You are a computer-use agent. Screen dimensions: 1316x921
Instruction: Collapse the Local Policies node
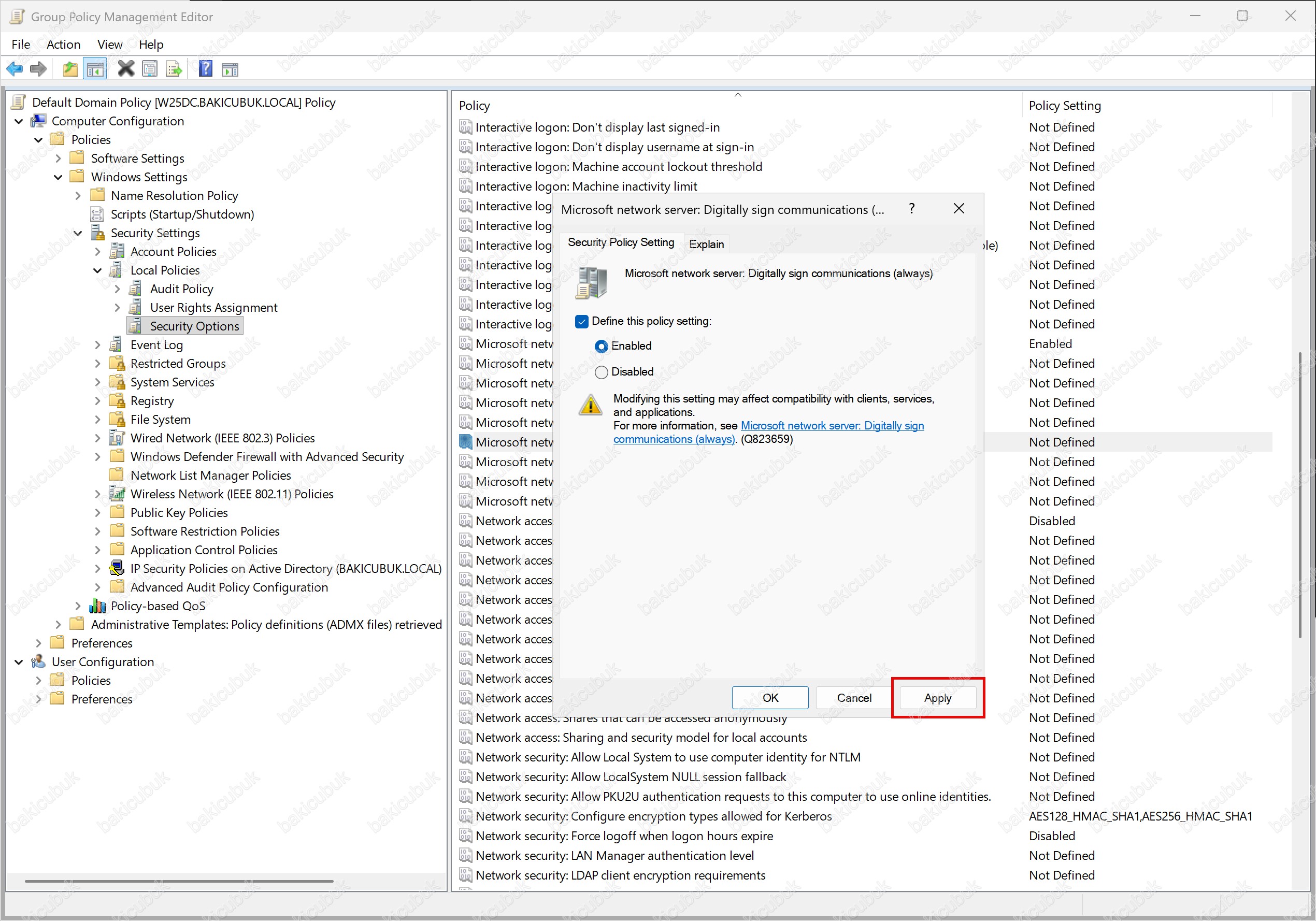(x=97, y=270)
